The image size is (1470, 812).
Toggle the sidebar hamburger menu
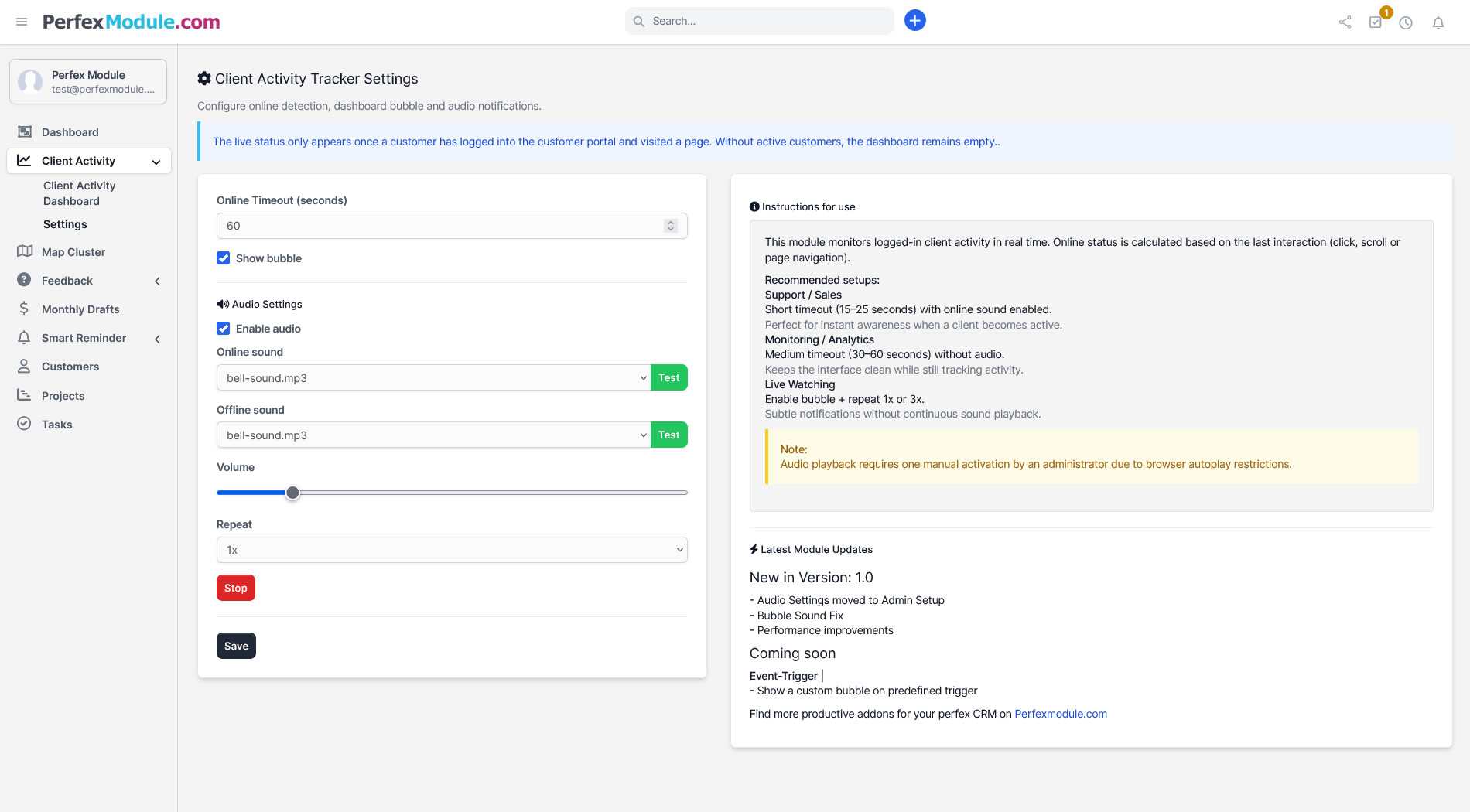[21, 21]
